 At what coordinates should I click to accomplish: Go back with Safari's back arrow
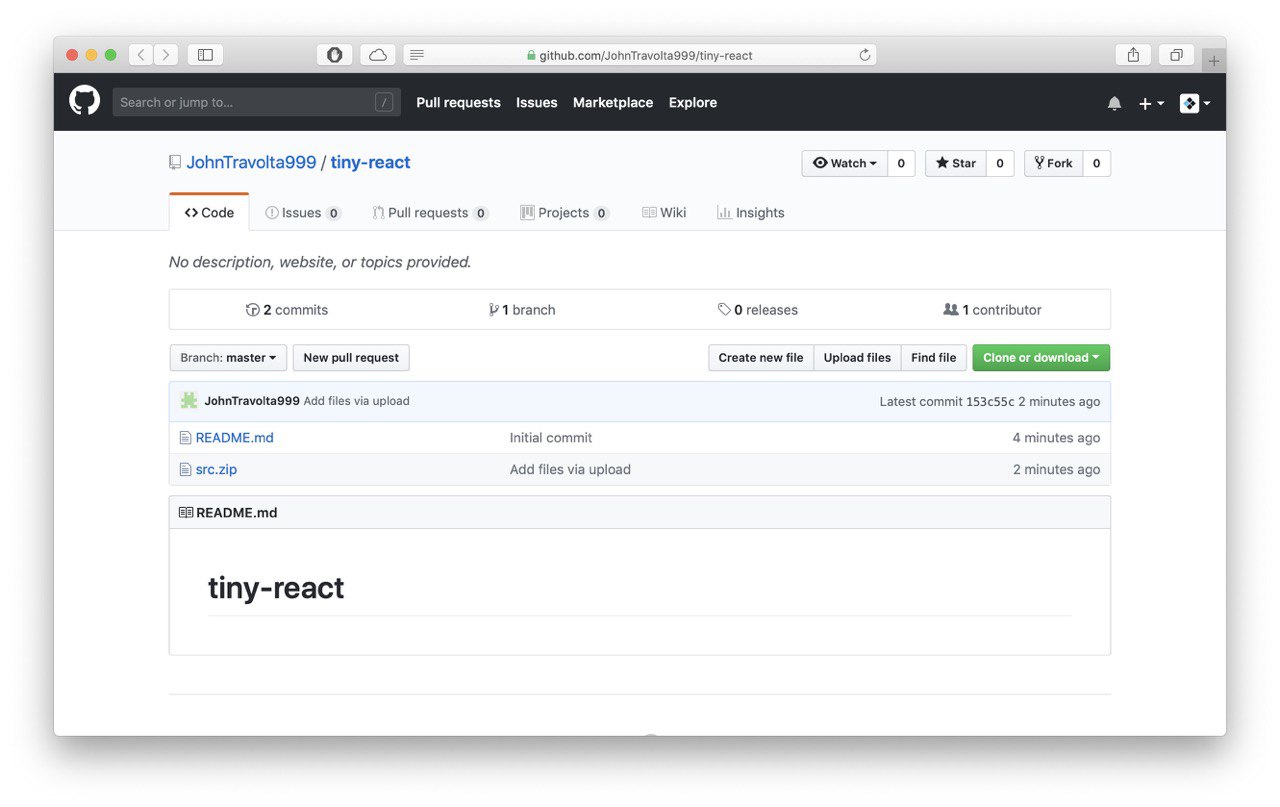[142, 55]
